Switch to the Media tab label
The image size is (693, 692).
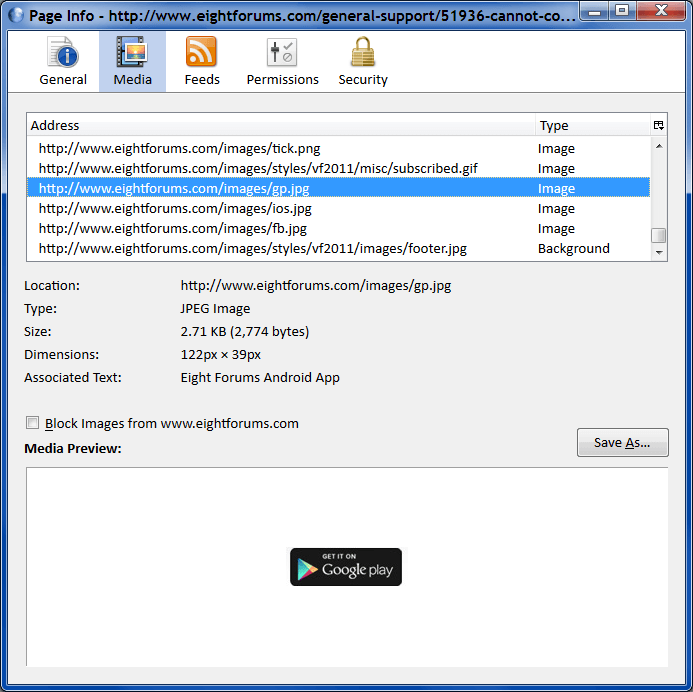(x=133, y=80)
